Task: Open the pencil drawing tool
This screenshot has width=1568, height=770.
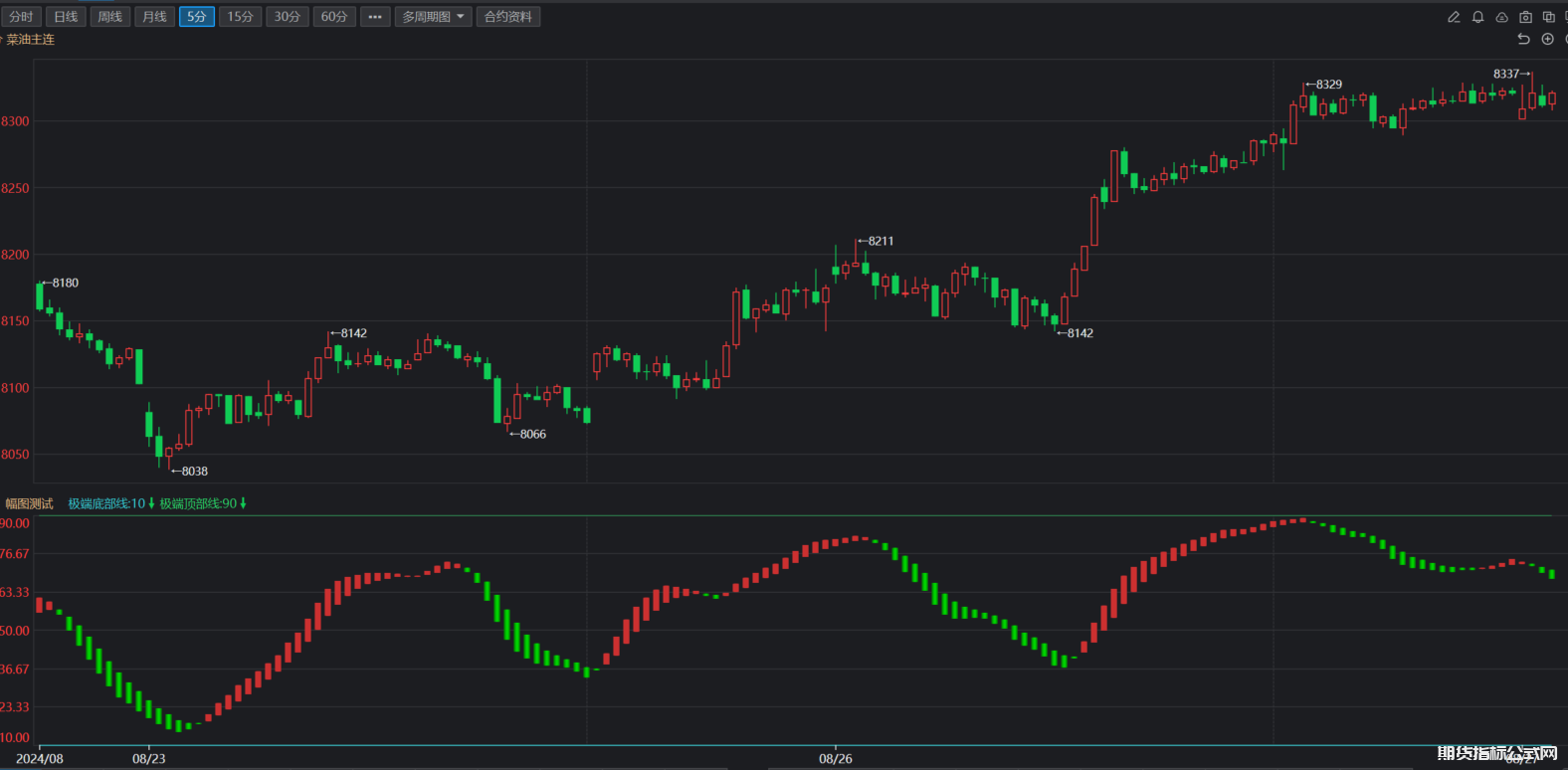Action: point(1454,17)
